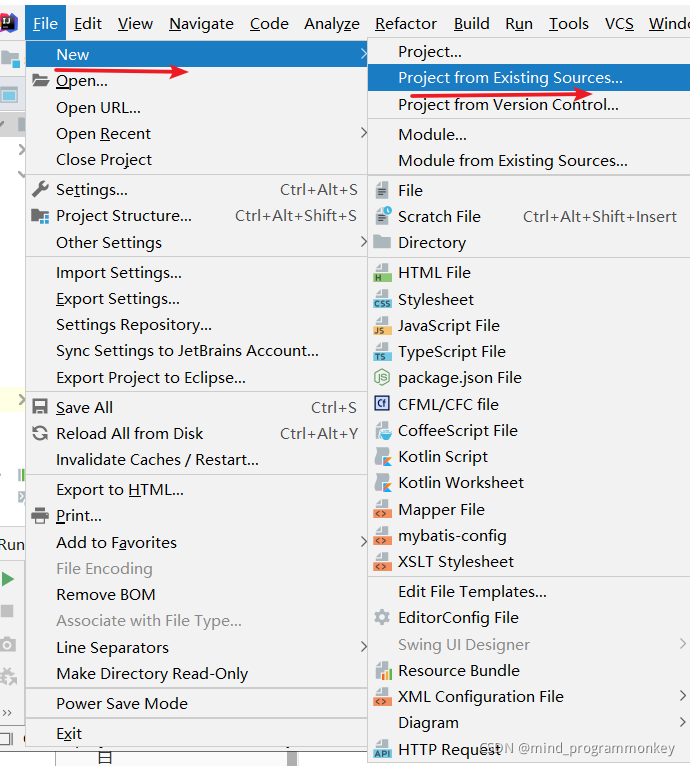Expand the XML Configuration File submenu arrow
The height and width of the screenshot is (766, 690).
click(683, 696)
